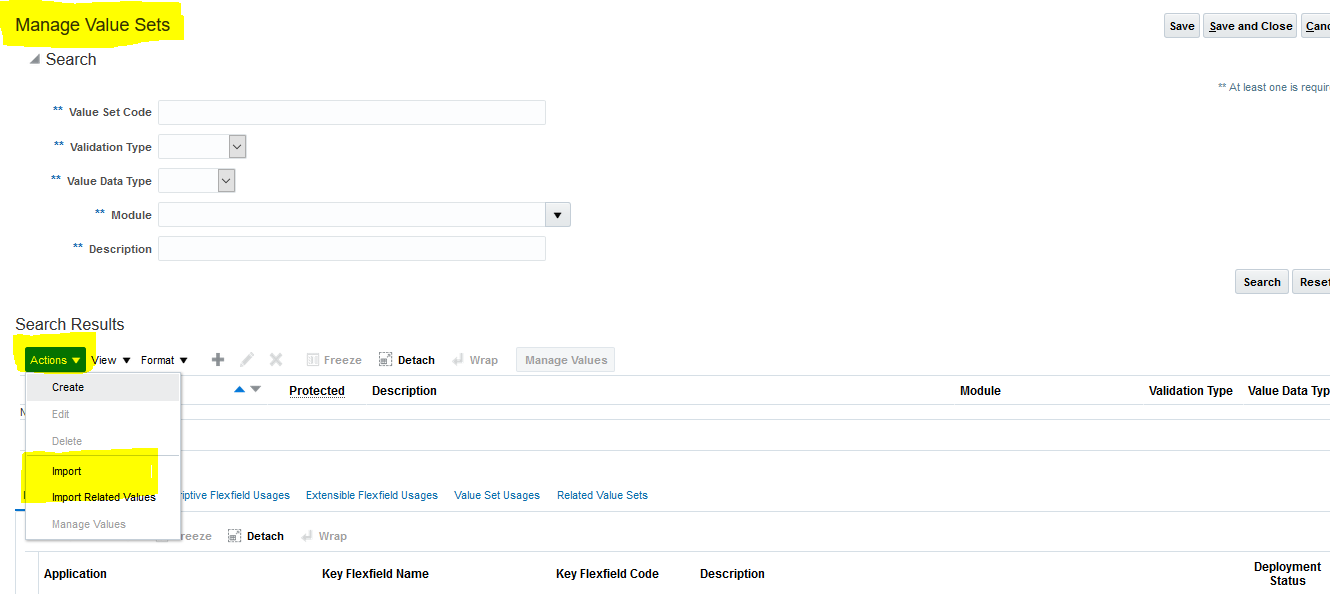1330x594 pixels.
Task: Open the Validation Type dropdown
Action: tap(237, 146)
